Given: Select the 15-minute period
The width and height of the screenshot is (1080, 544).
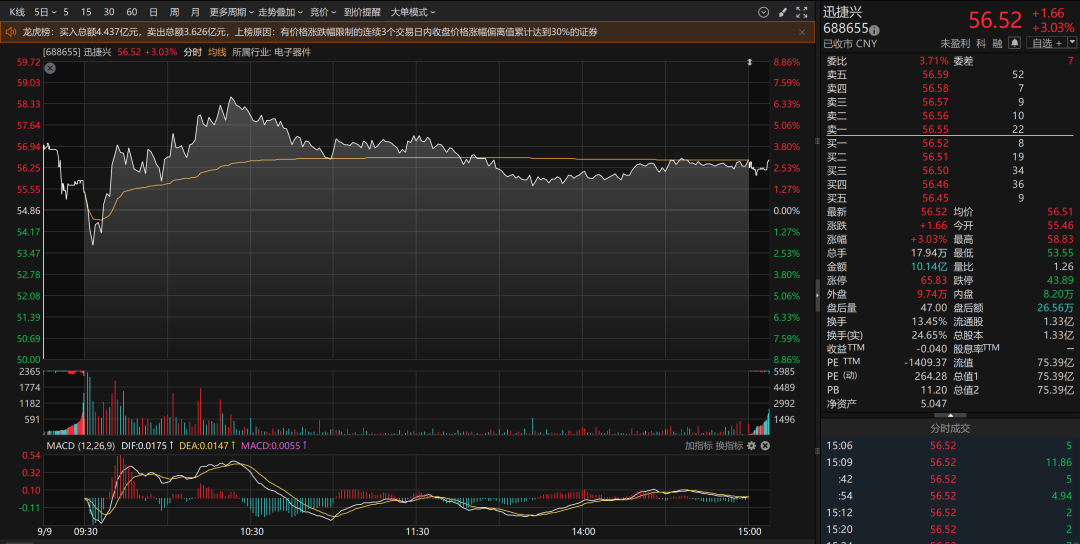Looking at the screenshot, I should [x=86, y=12].
